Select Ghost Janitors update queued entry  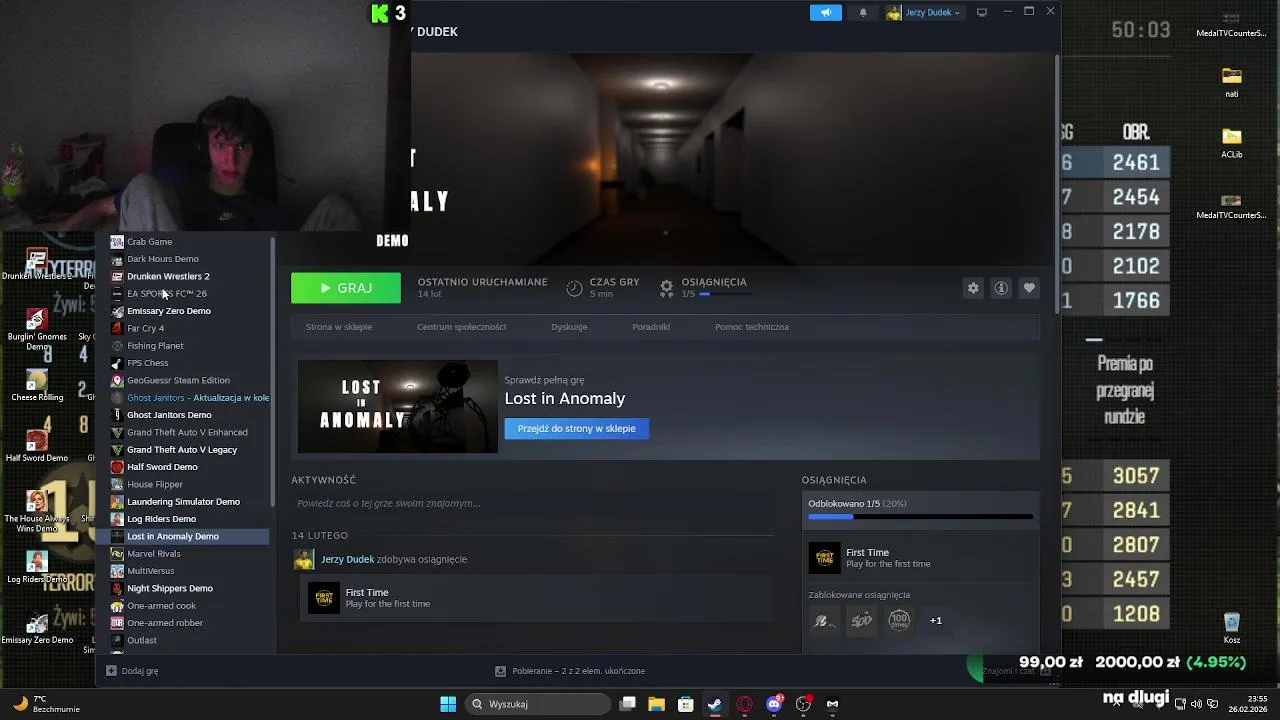point(190,397)
